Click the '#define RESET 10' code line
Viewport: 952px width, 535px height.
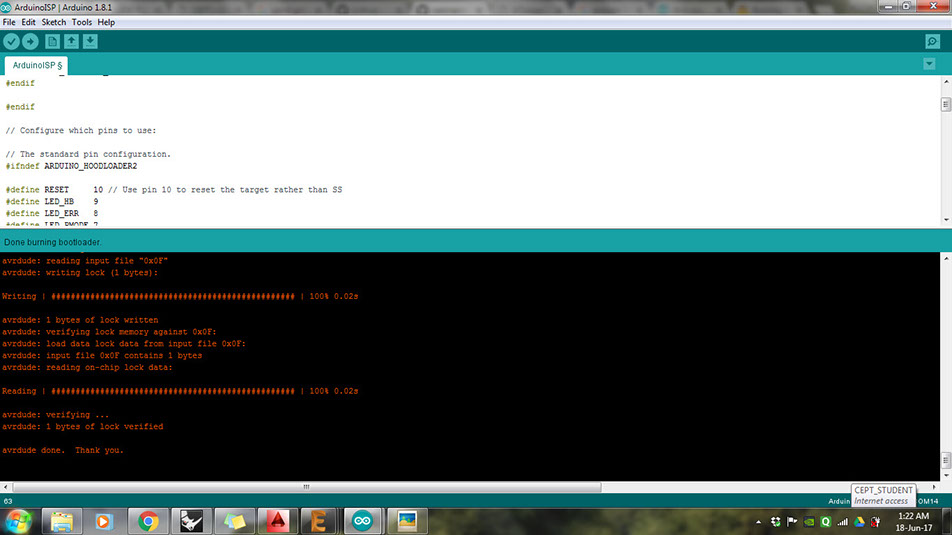(x=174, y=189)
